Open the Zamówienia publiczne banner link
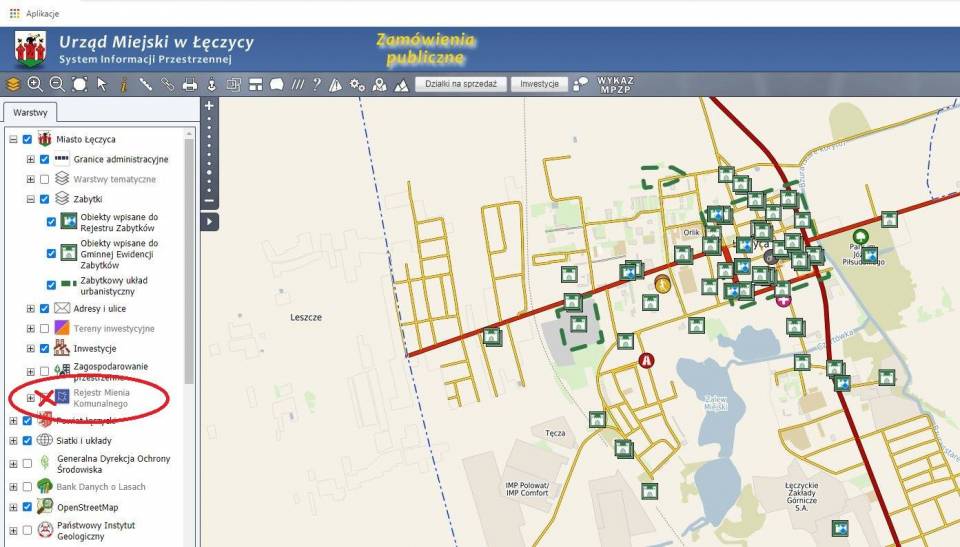Viewport: 960px width, 547px height. (x=426, y=49)
